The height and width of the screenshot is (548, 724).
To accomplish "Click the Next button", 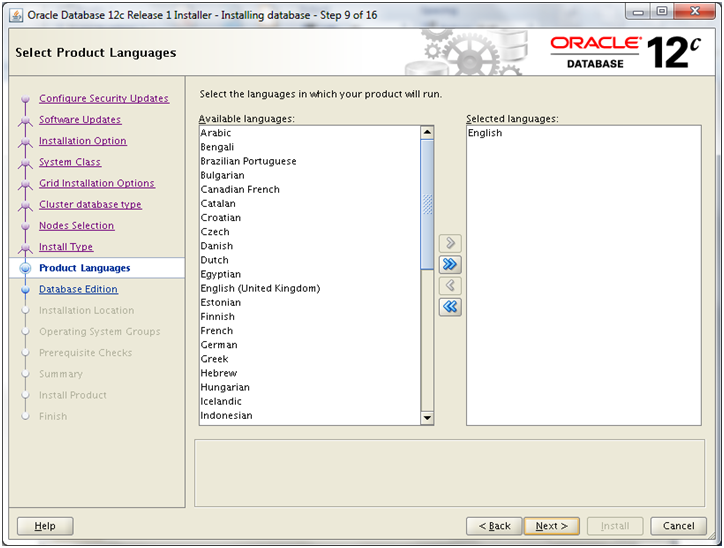I will pyautogui.click(x=551, y=526).
